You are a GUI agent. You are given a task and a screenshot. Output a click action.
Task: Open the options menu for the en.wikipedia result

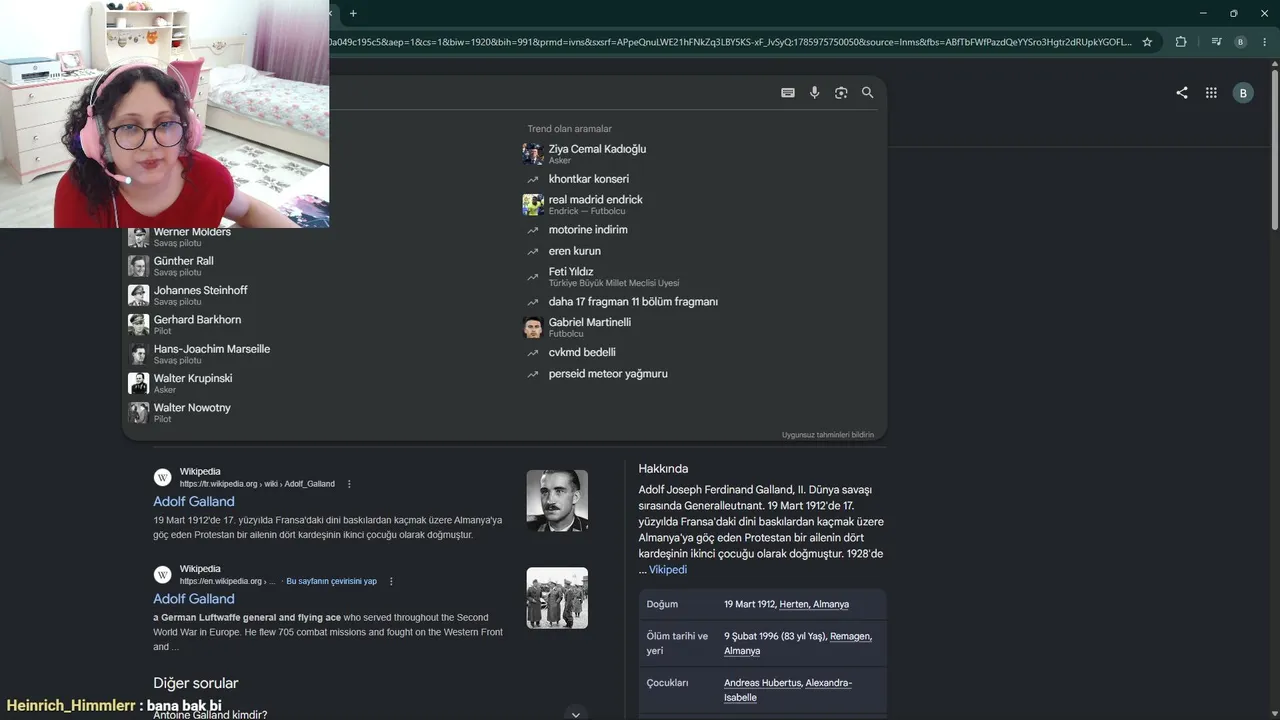[391, 581]
